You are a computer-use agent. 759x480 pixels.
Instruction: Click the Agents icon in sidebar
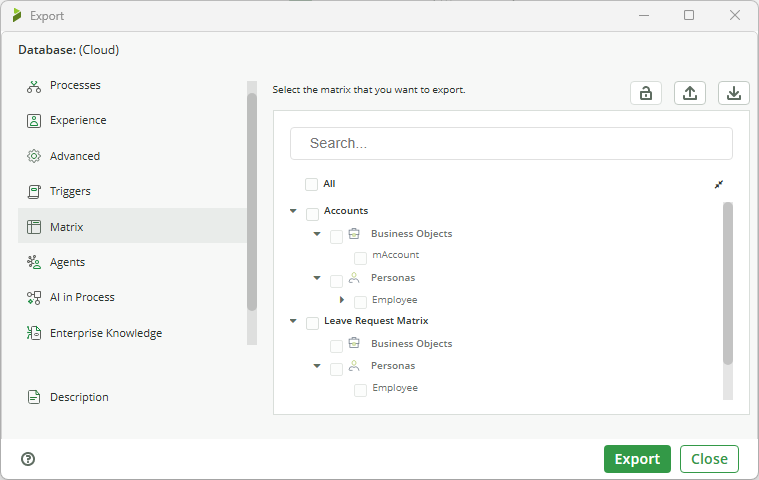coord(34,262)
